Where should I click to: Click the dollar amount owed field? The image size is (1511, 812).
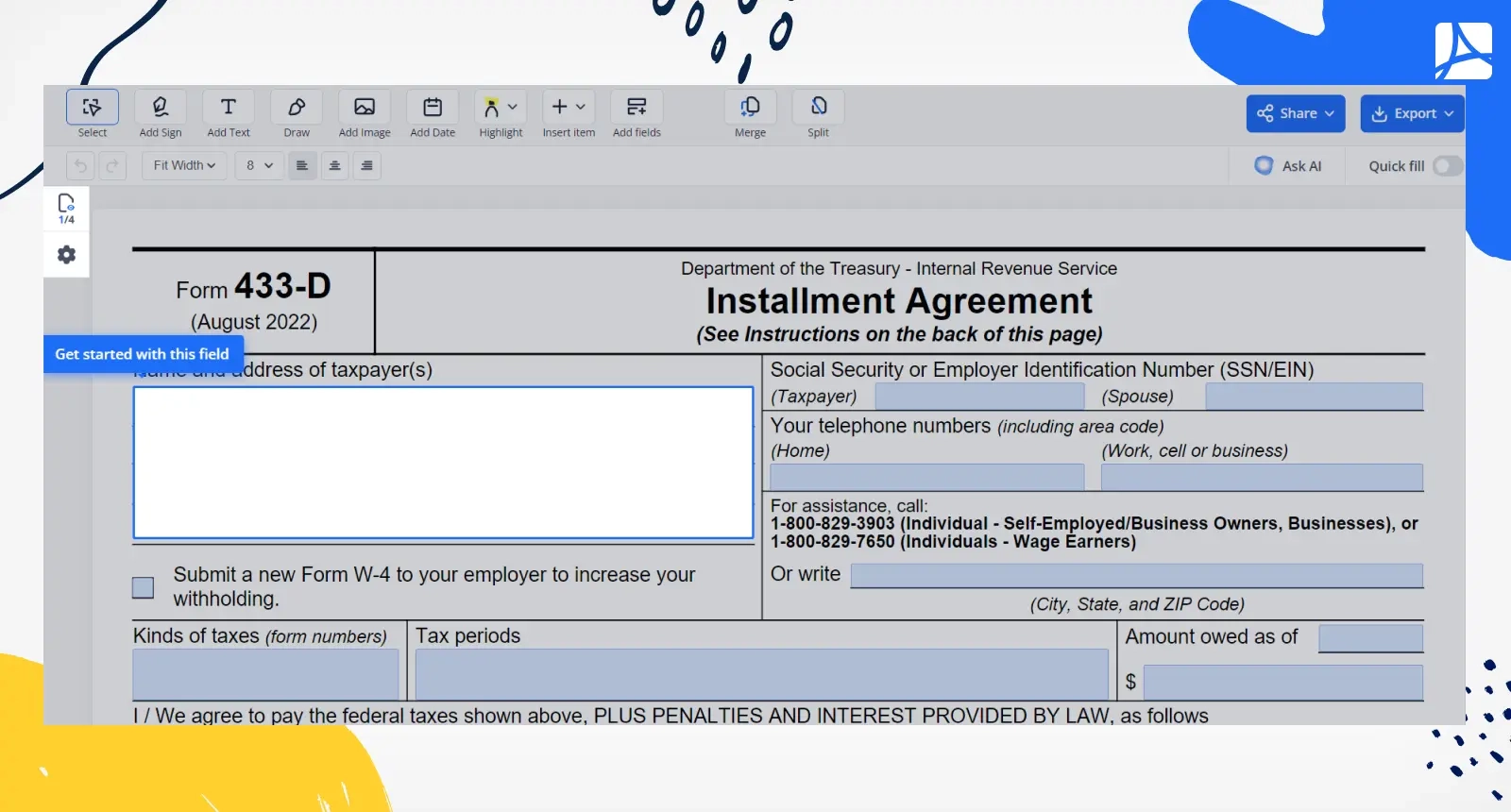pyautogui.click(x=1283, y=683)
